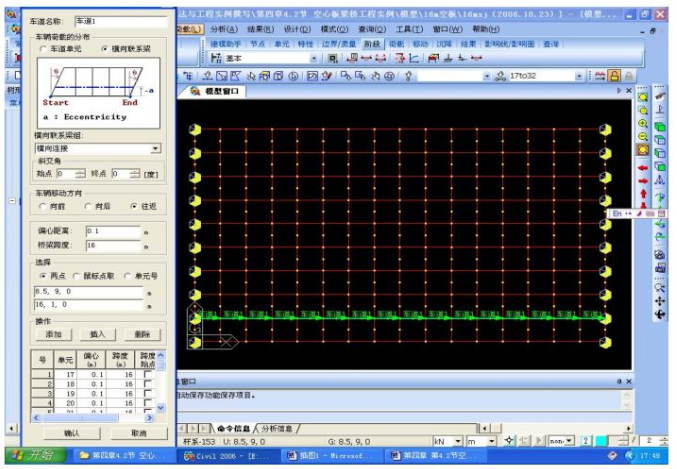Click horizontal scrollbar under lane table
This screenshot has width=677, height=469.
(93, 418)
